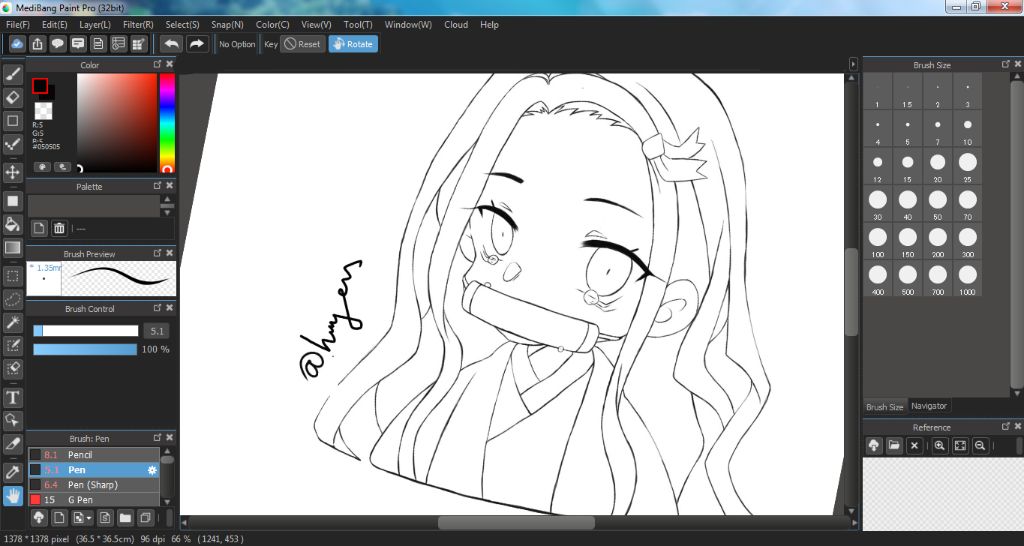The height and width of the screenshot is (546, 1024).
Task: Undock the Brush Size panel
Action: [1006, 64]
